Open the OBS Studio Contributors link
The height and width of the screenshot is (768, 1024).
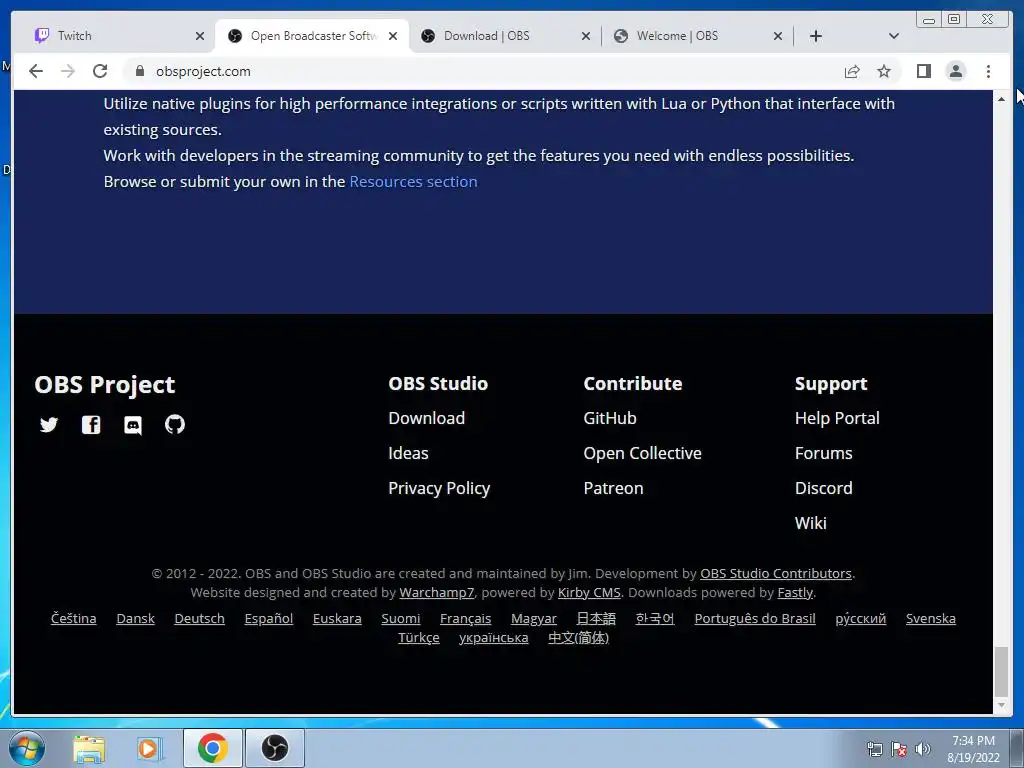(x=776, y=573)
